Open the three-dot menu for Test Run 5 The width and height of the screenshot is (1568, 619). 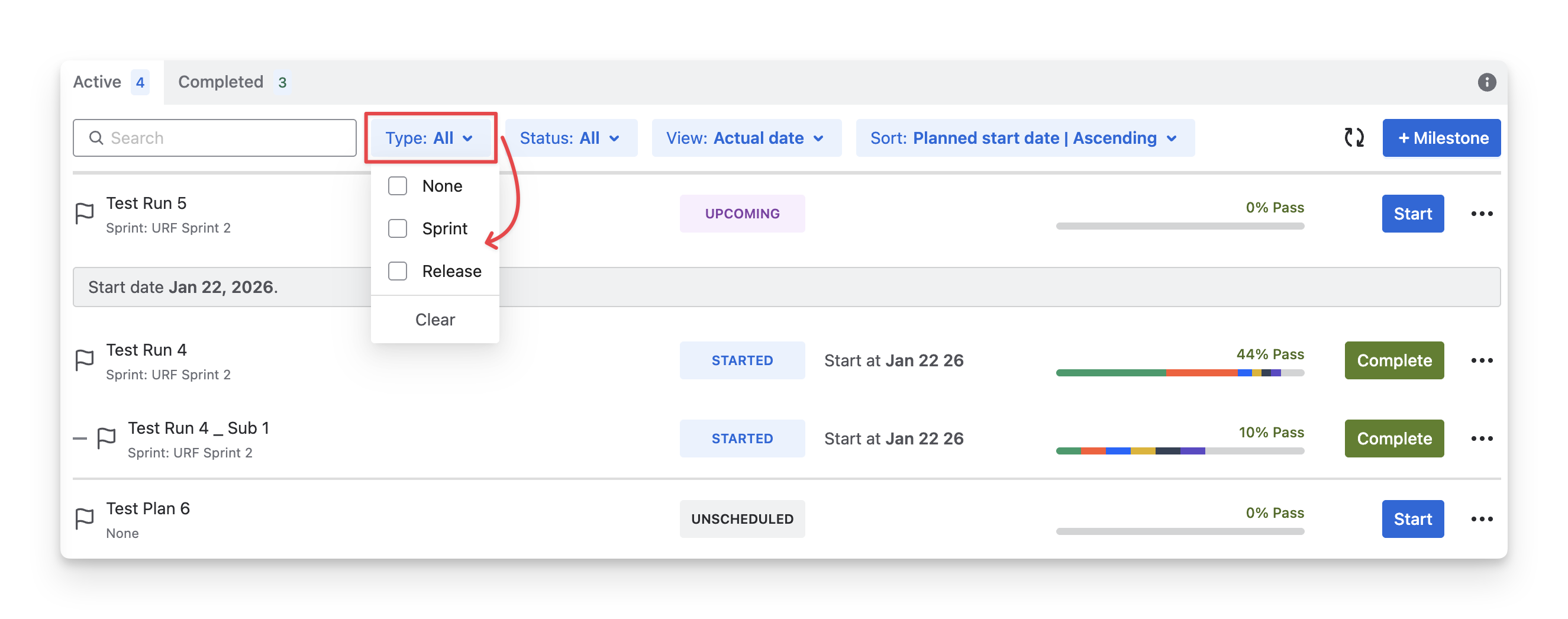[x=1482, y=214]
